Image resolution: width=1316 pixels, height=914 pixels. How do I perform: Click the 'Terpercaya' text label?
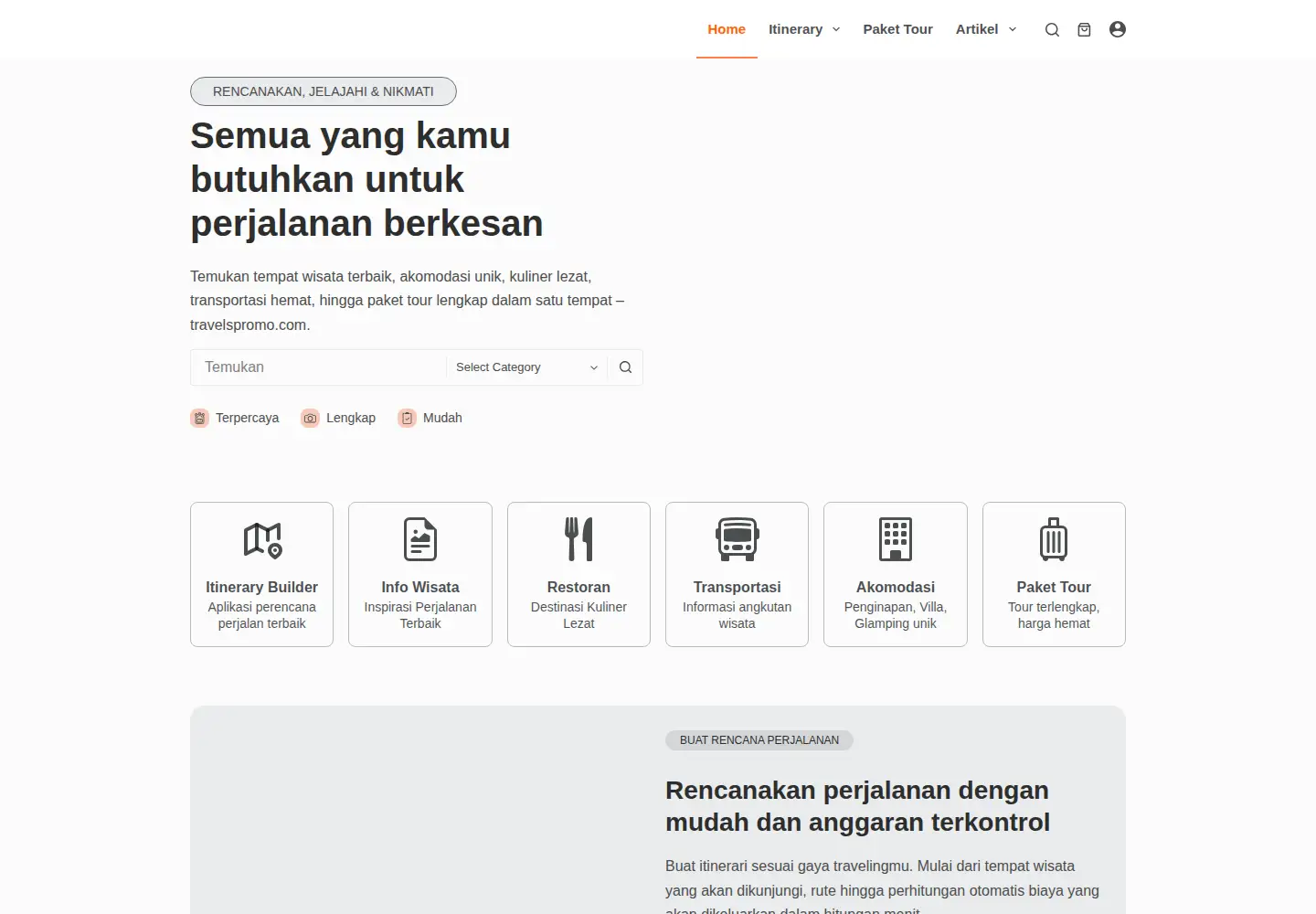[x=247, y=418]
